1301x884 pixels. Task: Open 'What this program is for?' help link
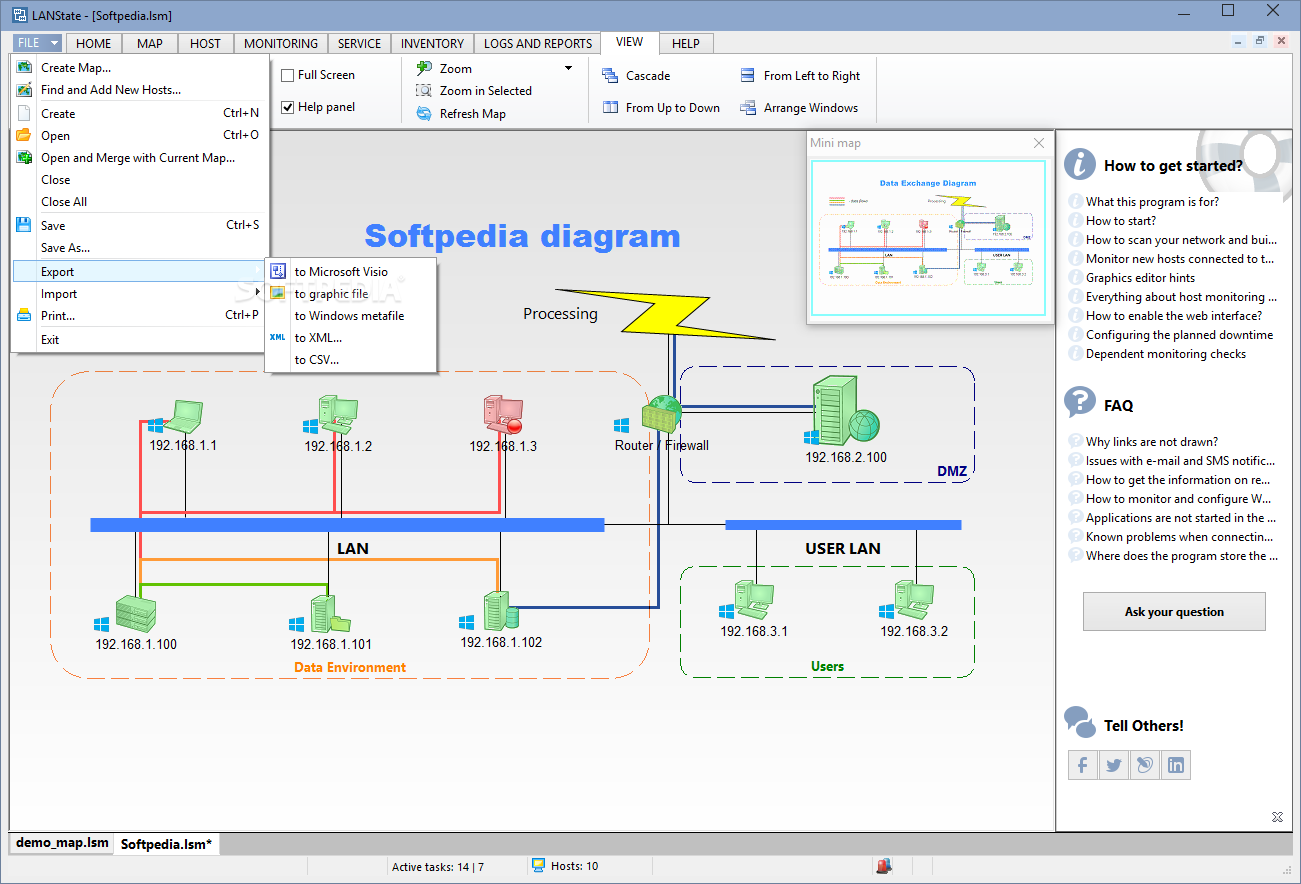point(1152,201)
